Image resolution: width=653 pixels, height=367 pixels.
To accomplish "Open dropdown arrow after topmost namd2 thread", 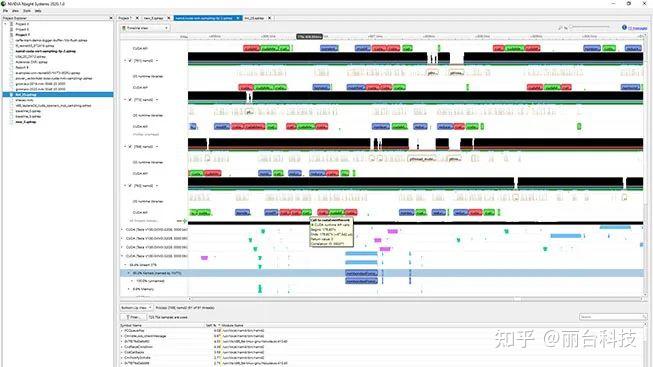I will pyautogui.click(x=157, y=61).
